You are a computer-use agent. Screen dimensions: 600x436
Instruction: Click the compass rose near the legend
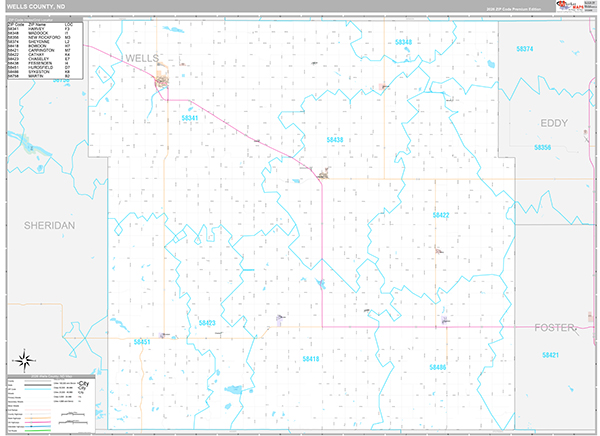tap(24, 361)
